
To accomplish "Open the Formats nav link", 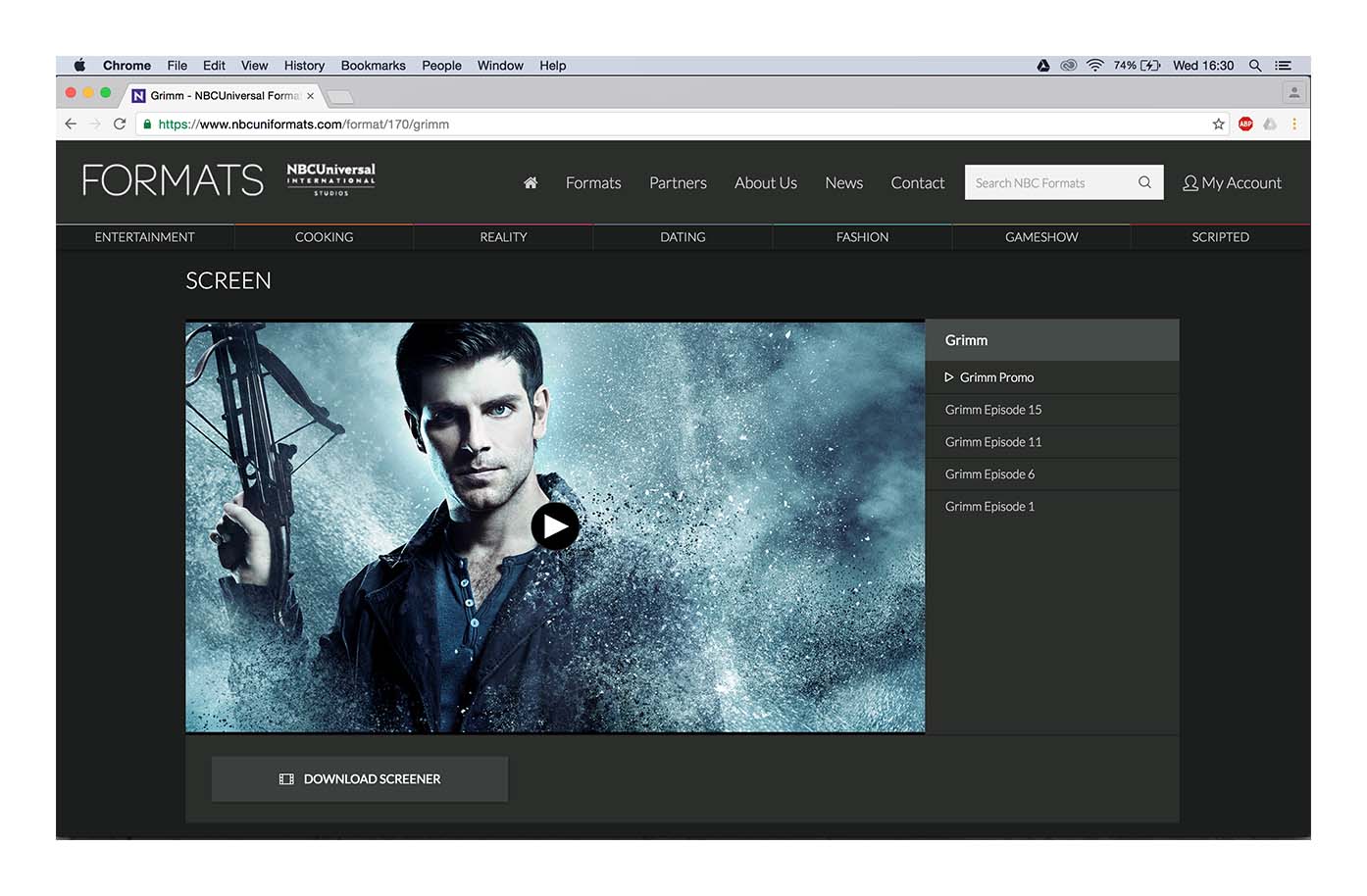I will (x=593, y=182).
